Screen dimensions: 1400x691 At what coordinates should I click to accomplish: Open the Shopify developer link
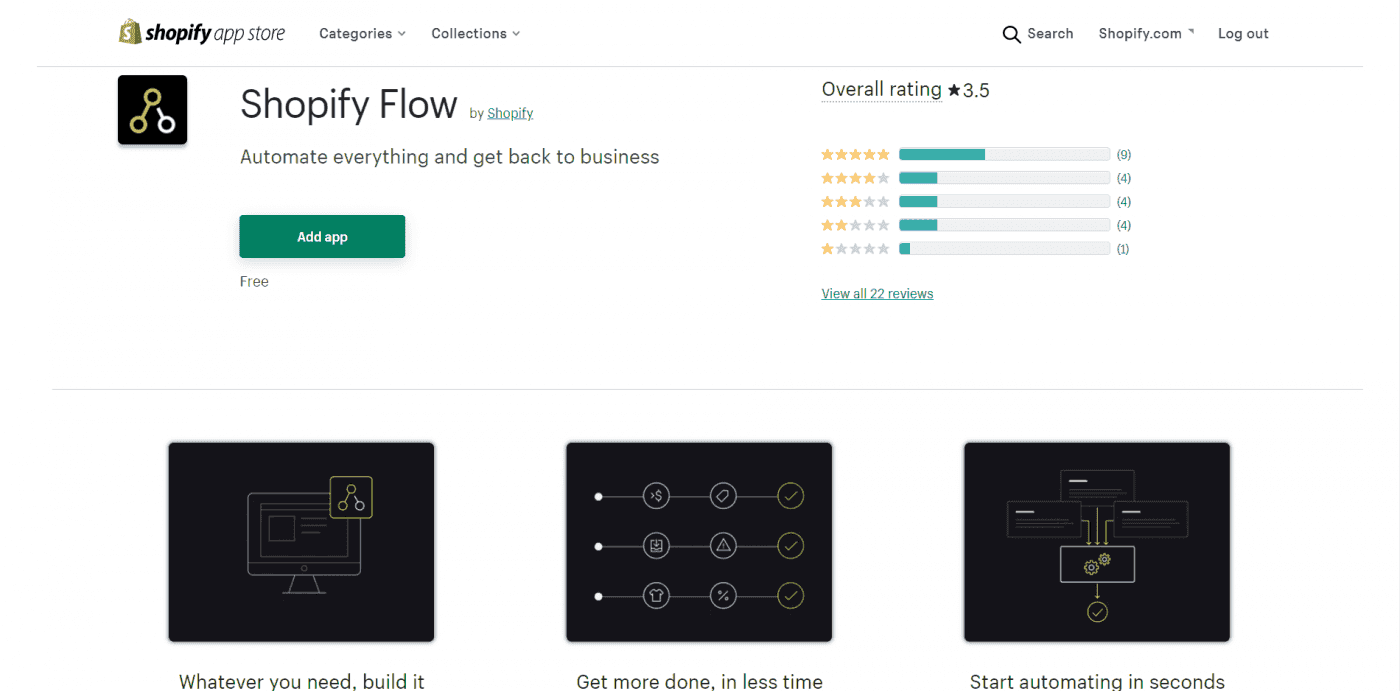click(510, 113)
